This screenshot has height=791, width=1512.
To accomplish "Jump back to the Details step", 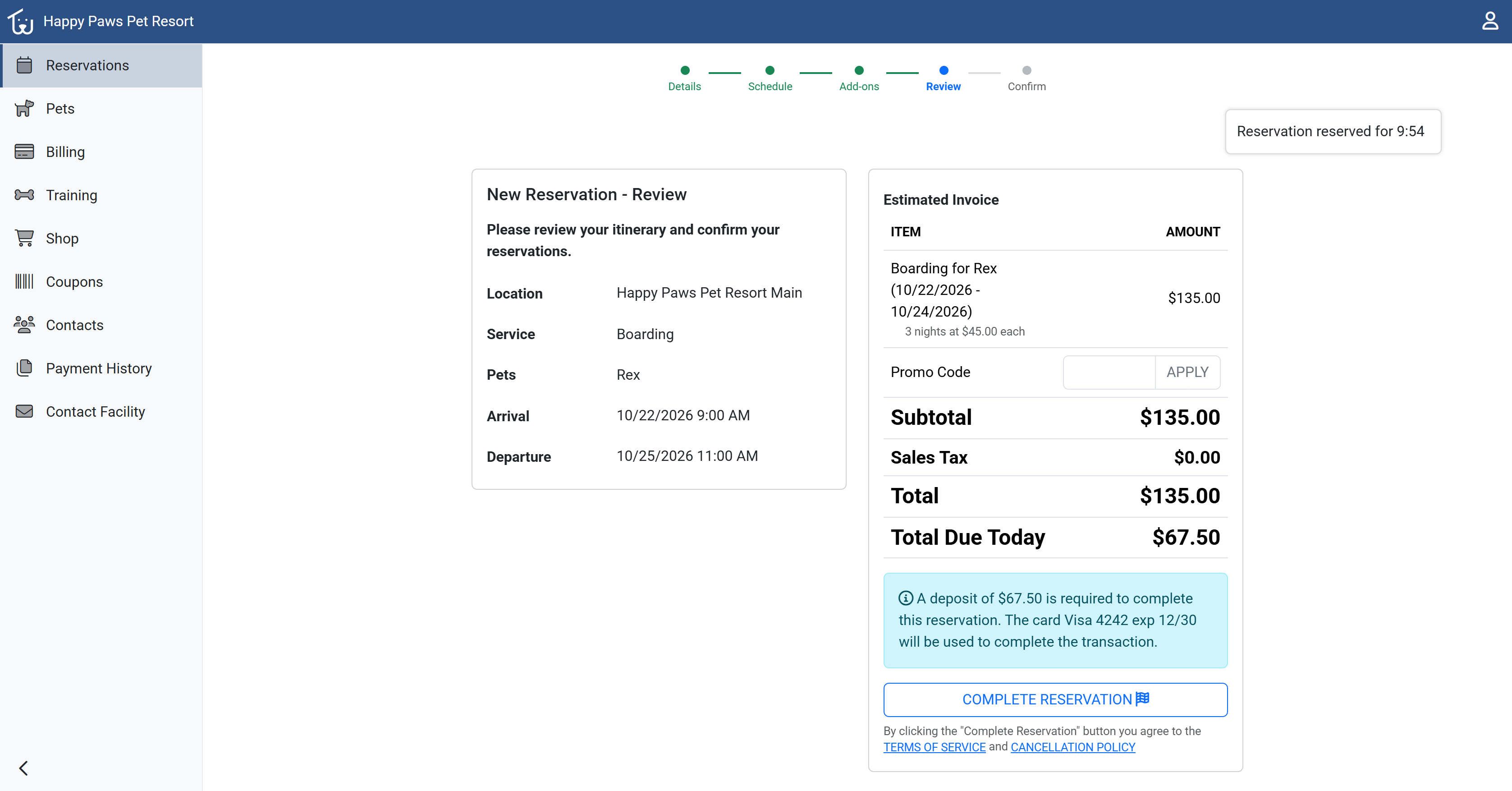I will click(684, 78).
